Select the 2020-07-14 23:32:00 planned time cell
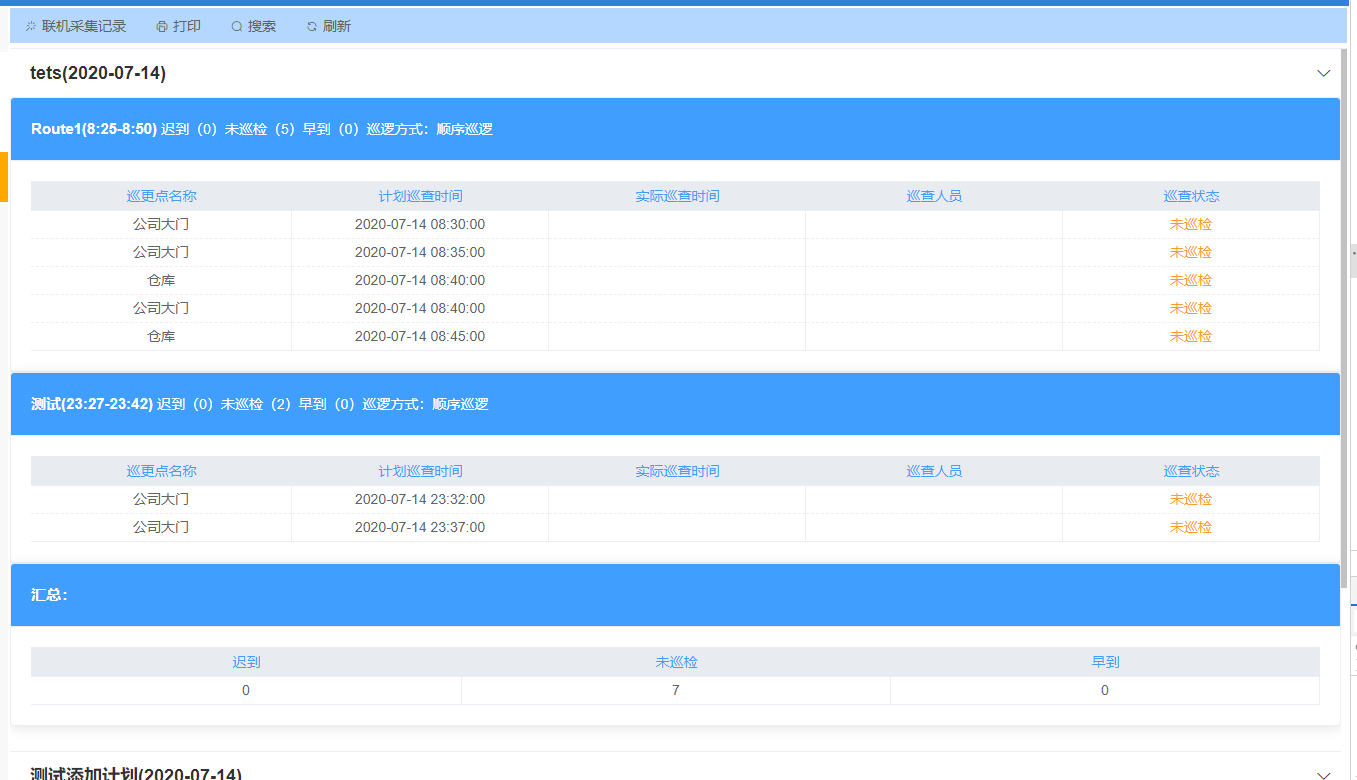Viewport: 1357px width, 780px height. pyautogui.click(x=420, y=499)
